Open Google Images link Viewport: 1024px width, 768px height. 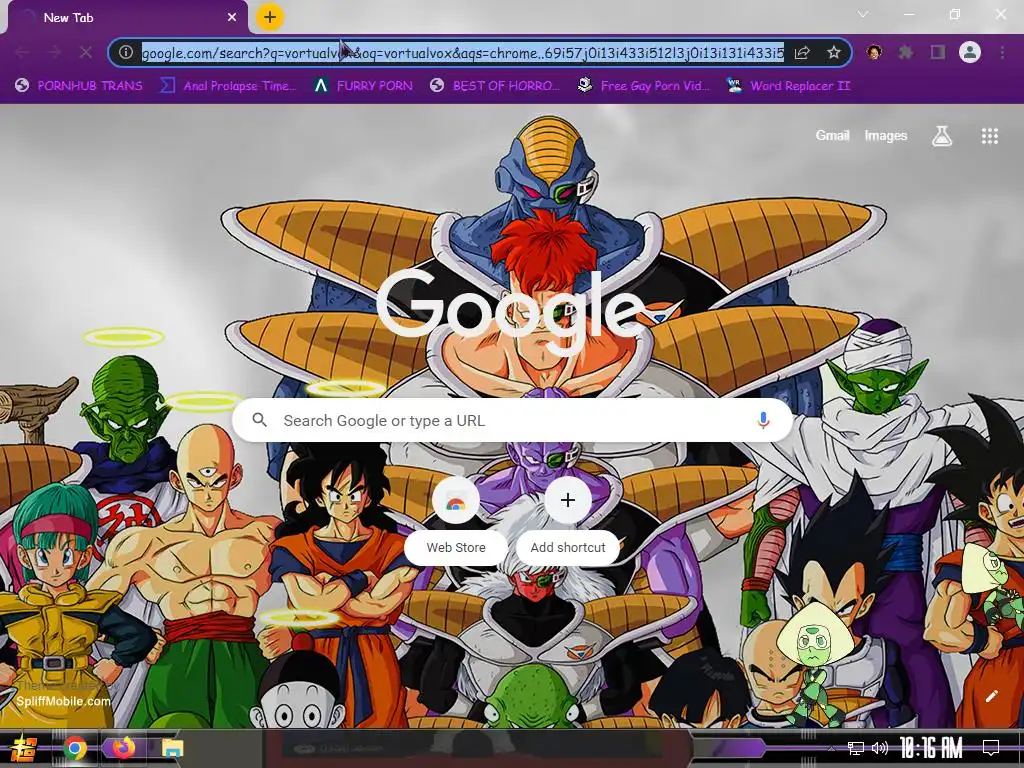click(x=886, y=135)
